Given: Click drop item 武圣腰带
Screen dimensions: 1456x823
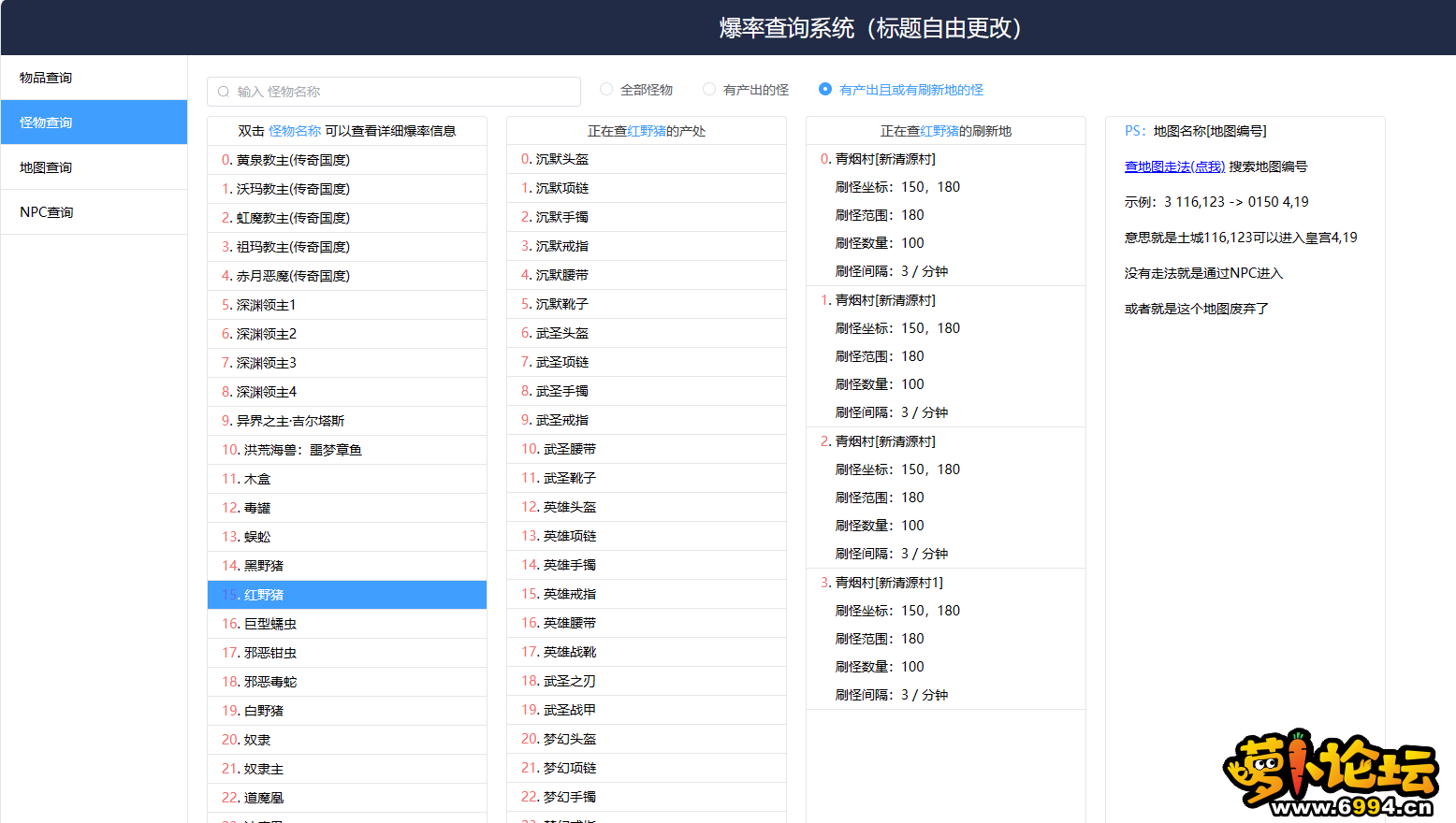Looking at the screenshot, I should 647,449.
